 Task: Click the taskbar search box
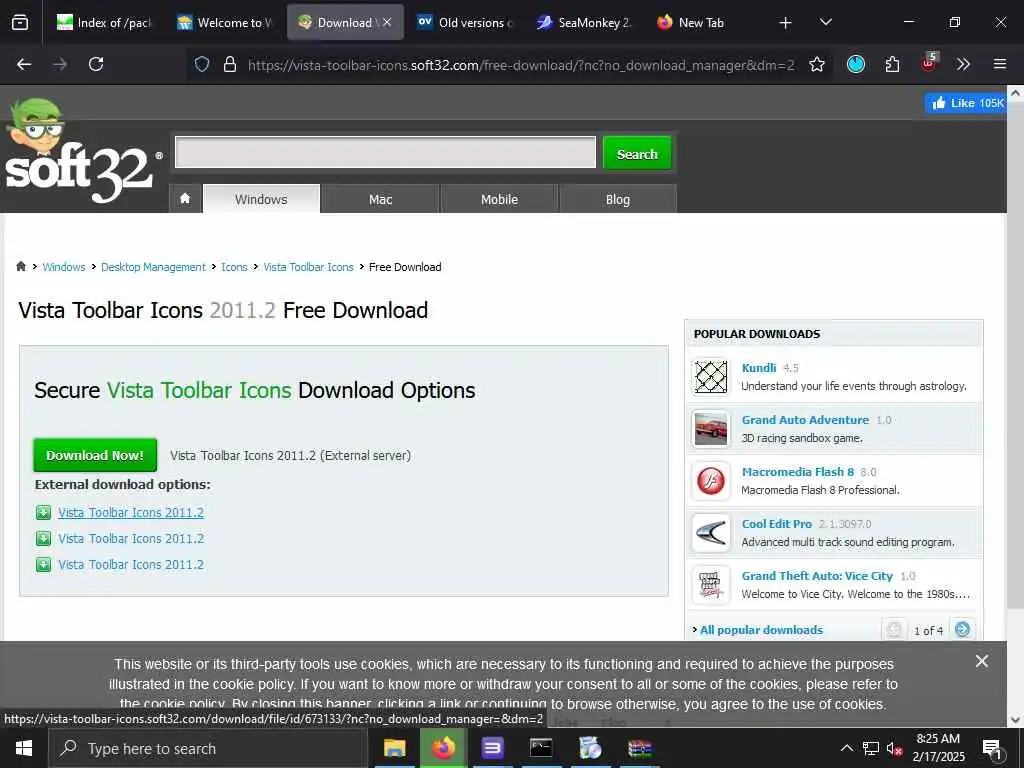click(x=208, y=748)
